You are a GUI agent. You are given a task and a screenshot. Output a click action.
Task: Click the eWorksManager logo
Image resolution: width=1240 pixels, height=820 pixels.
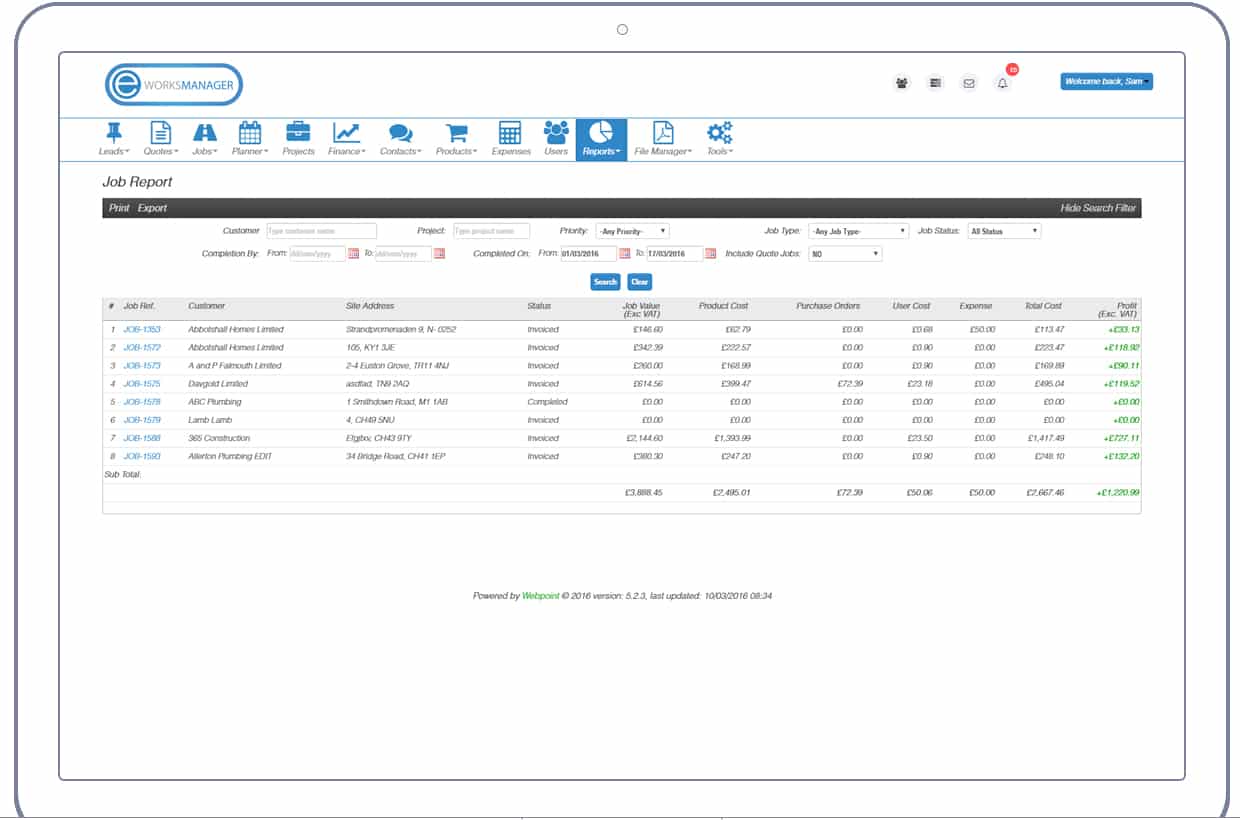(x=174, y=85)
